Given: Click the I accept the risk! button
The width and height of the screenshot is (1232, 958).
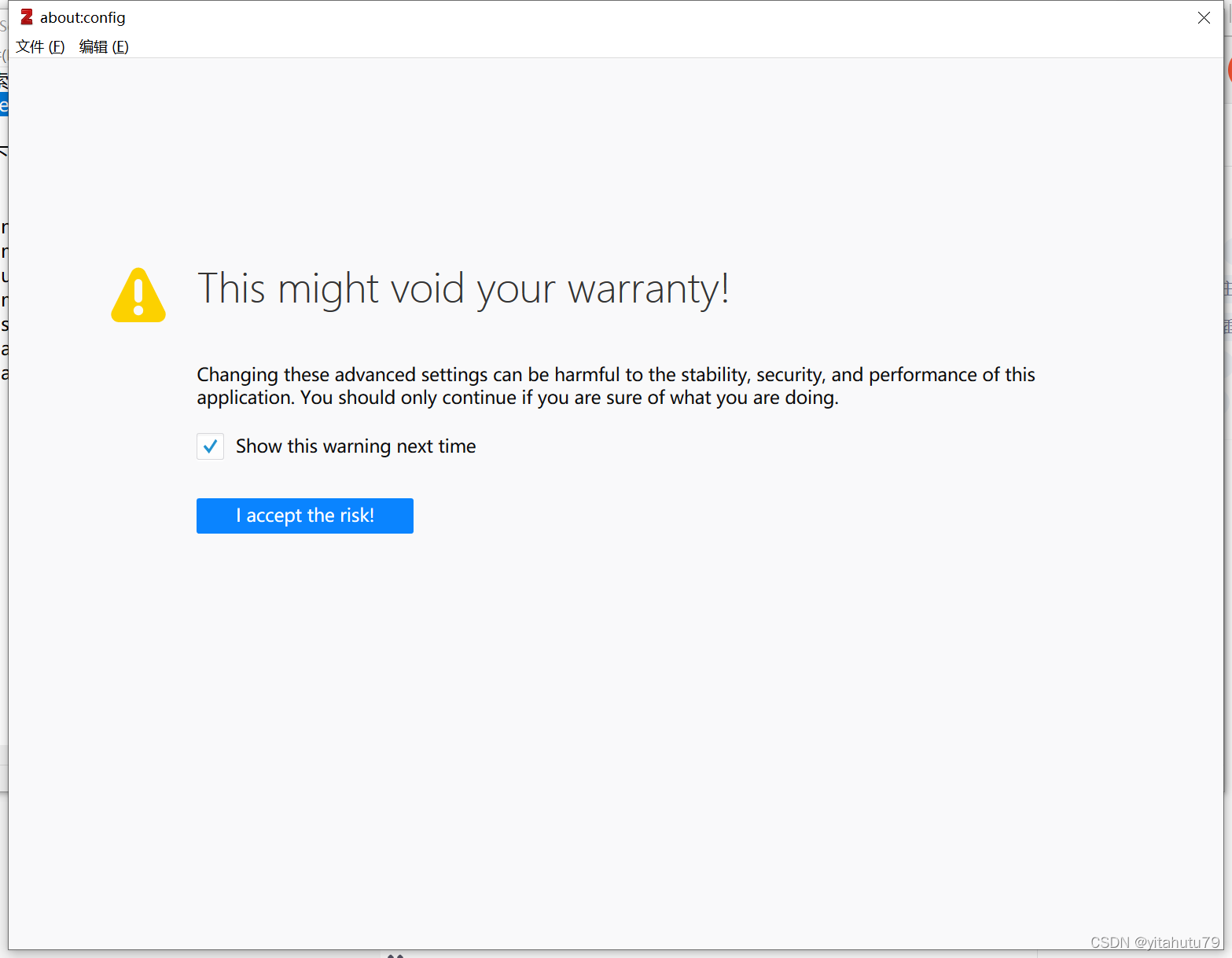Looking at the screenshot, I should tap(305, 516).
